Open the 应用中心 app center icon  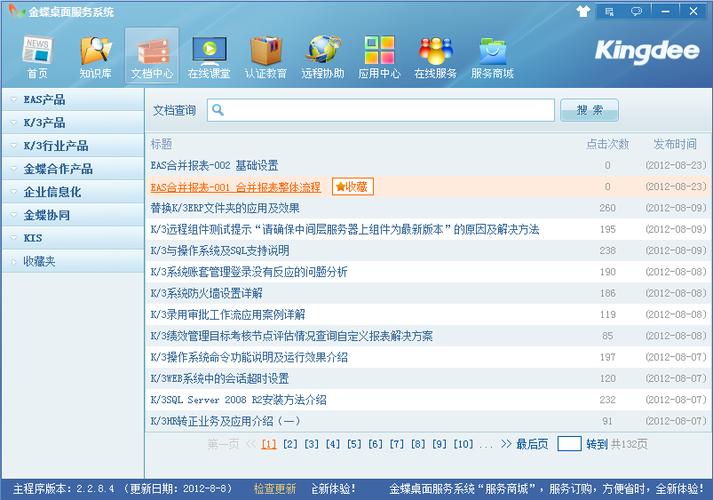coord(379,57)
